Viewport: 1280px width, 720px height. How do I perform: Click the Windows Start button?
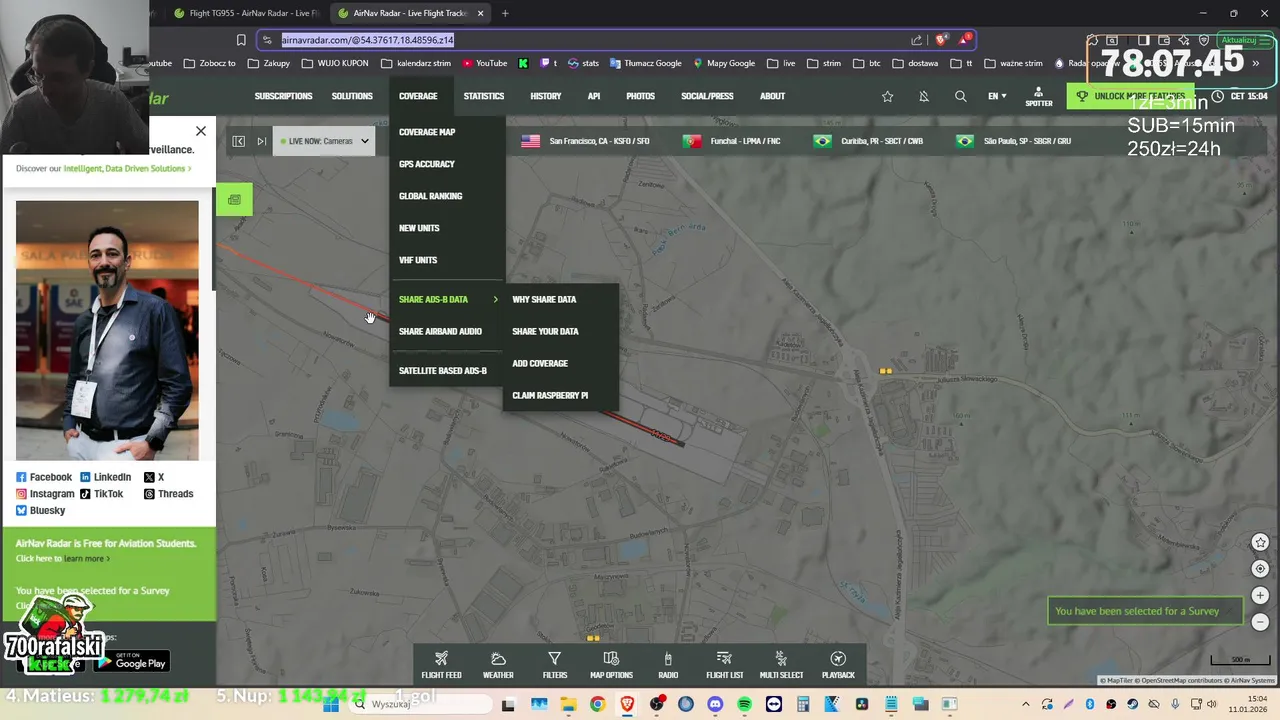click(x=331, y=704)
